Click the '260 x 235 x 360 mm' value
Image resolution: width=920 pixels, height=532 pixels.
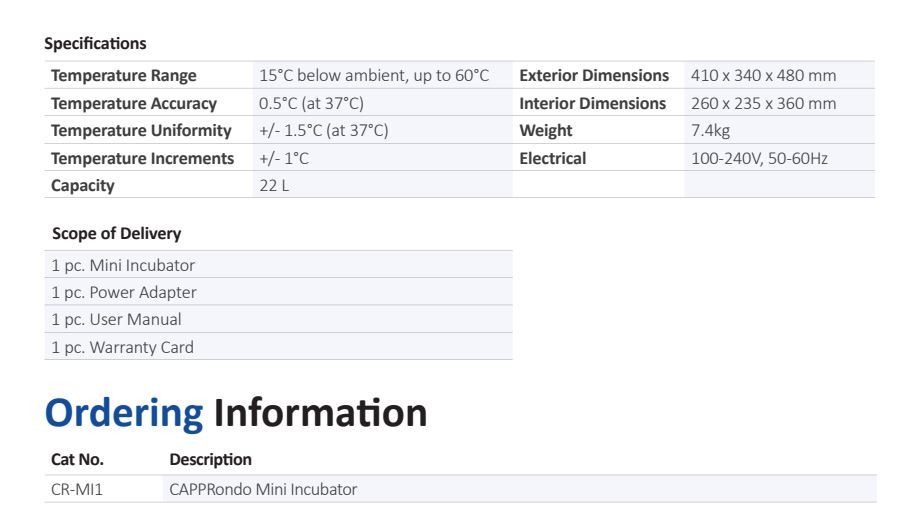pyautogui.click(x=764, y=104)
